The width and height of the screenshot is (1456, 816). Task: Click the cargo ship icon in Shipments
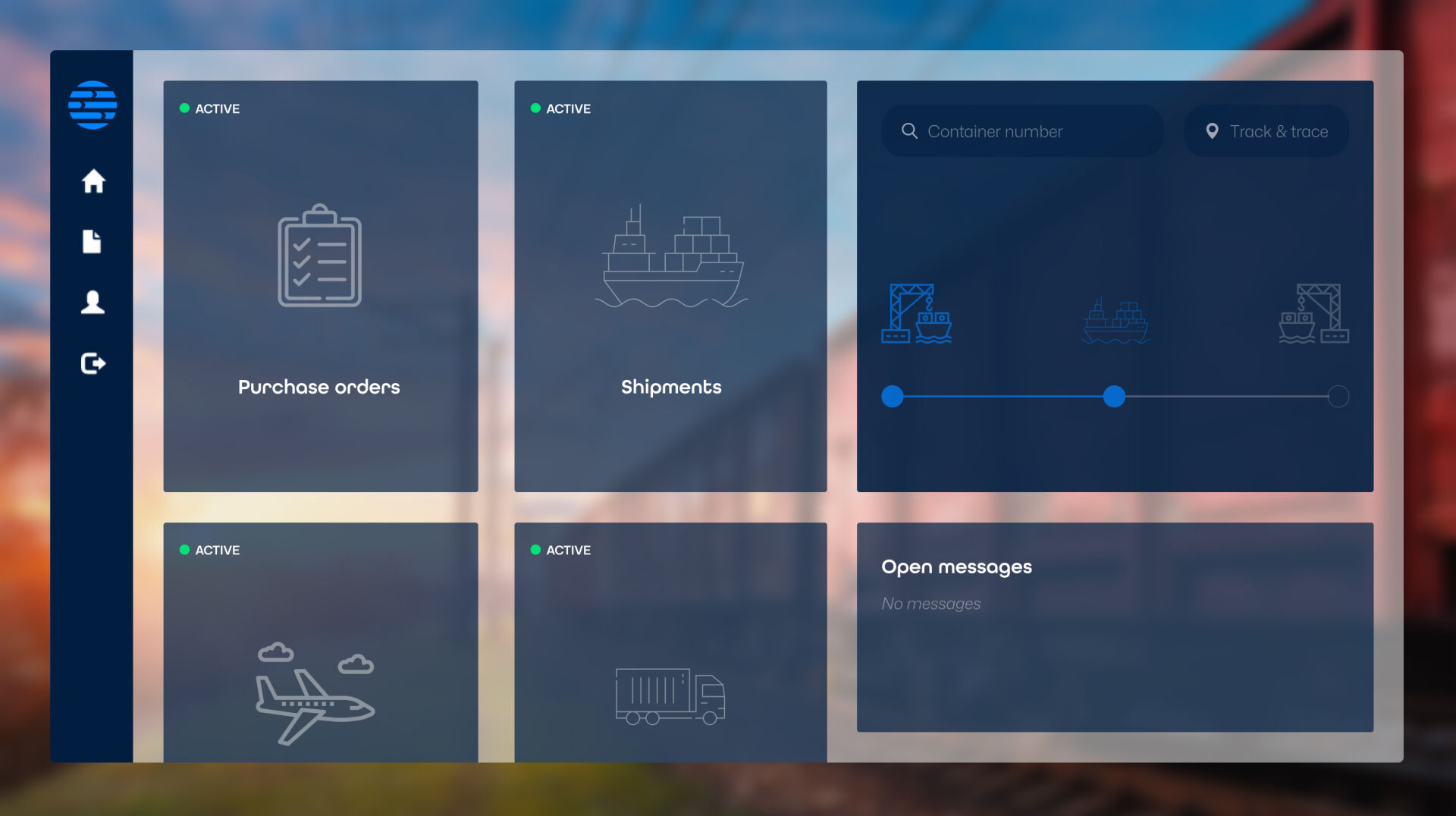tap(671, 256)
